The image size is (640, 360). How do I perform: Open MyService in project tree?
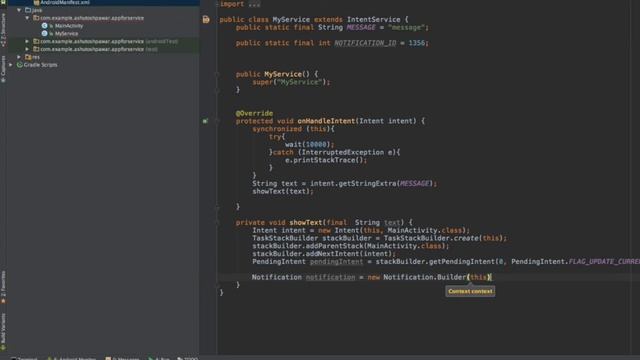[x=66, y=33]
